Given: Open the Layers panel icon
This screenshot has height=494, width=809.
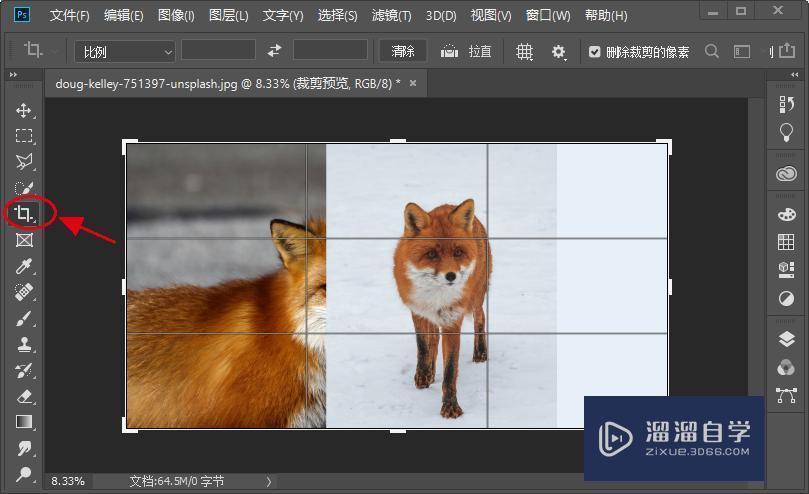Looking at the screenshot, I should pyautogui.click(x=786, y=340).
